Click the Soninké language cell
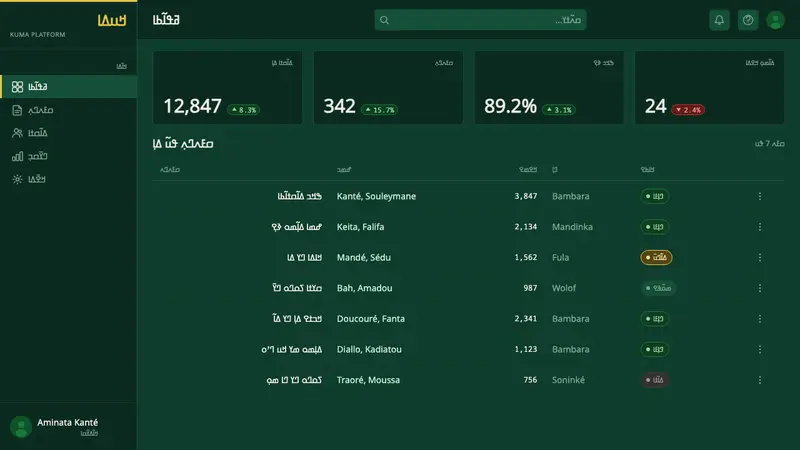This screenshot has height=450, width=800. tap(568, 380)
